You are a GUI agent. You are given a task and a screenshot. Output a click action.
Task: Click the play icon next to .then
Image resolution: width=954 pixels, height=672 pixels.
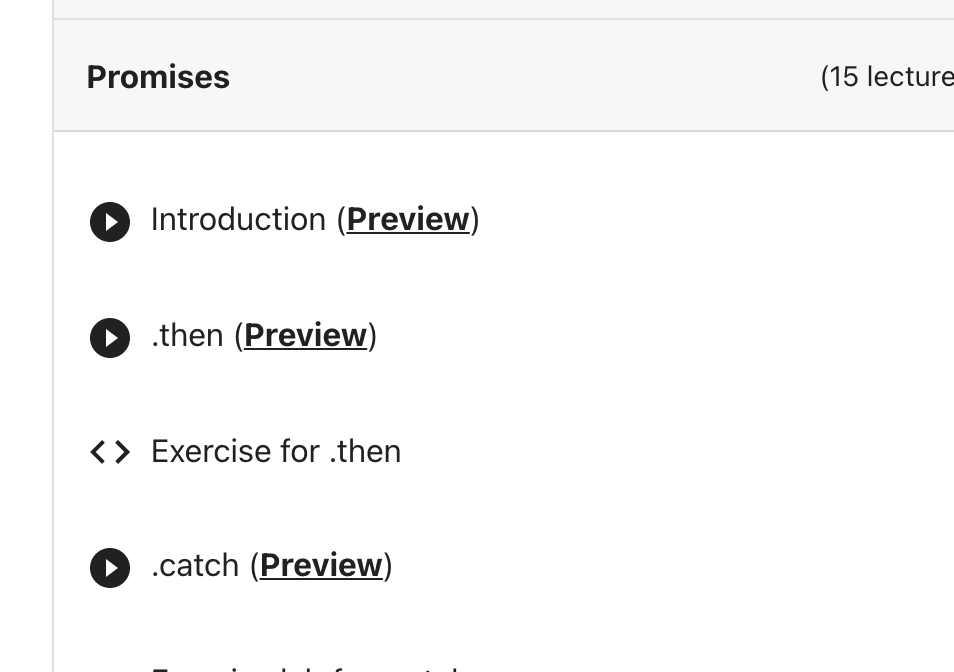(x=110, y=338)
